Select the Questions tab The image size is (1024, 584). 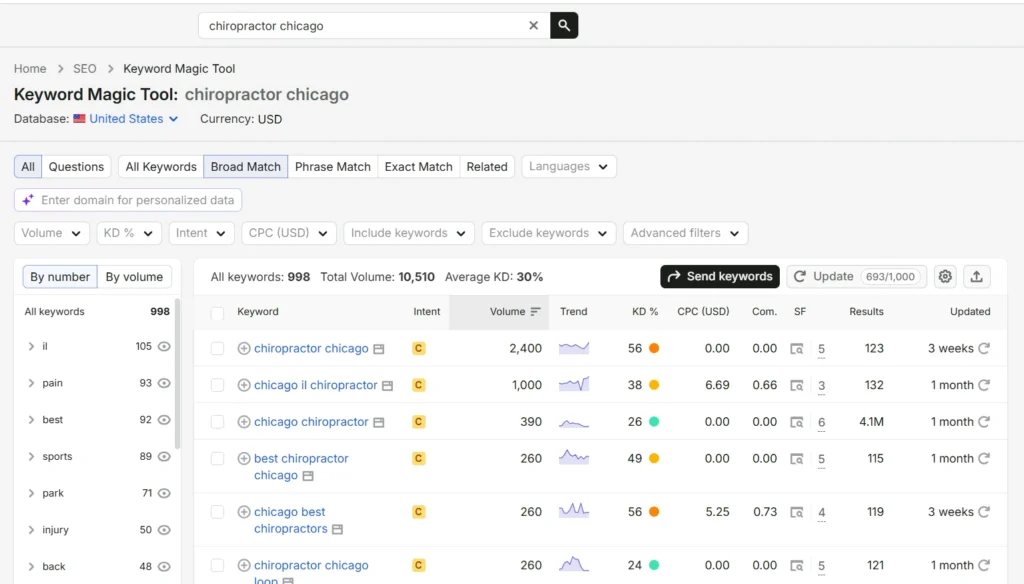click(76, 167)
